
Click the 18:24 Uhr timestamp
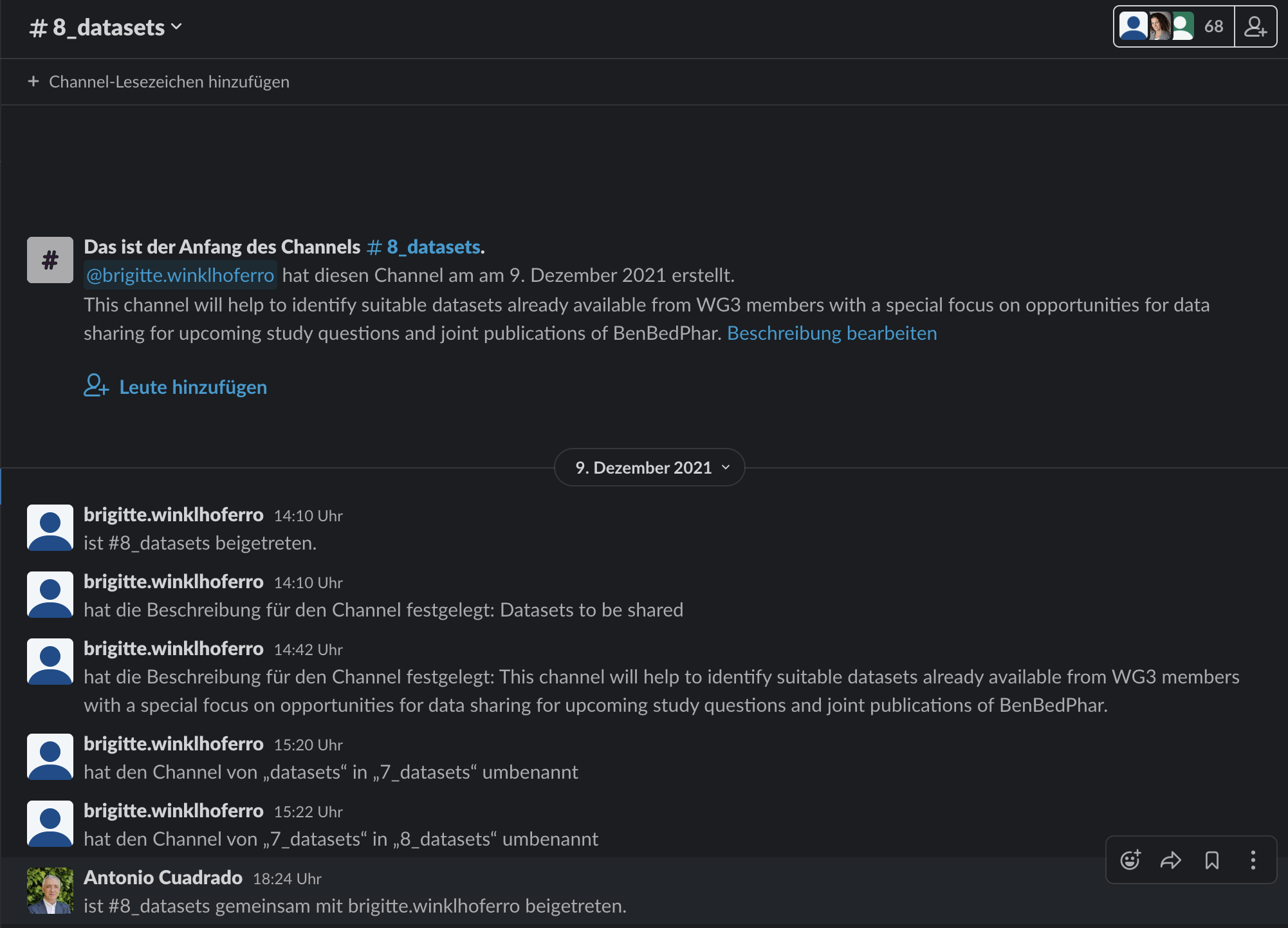coord(287,879)
